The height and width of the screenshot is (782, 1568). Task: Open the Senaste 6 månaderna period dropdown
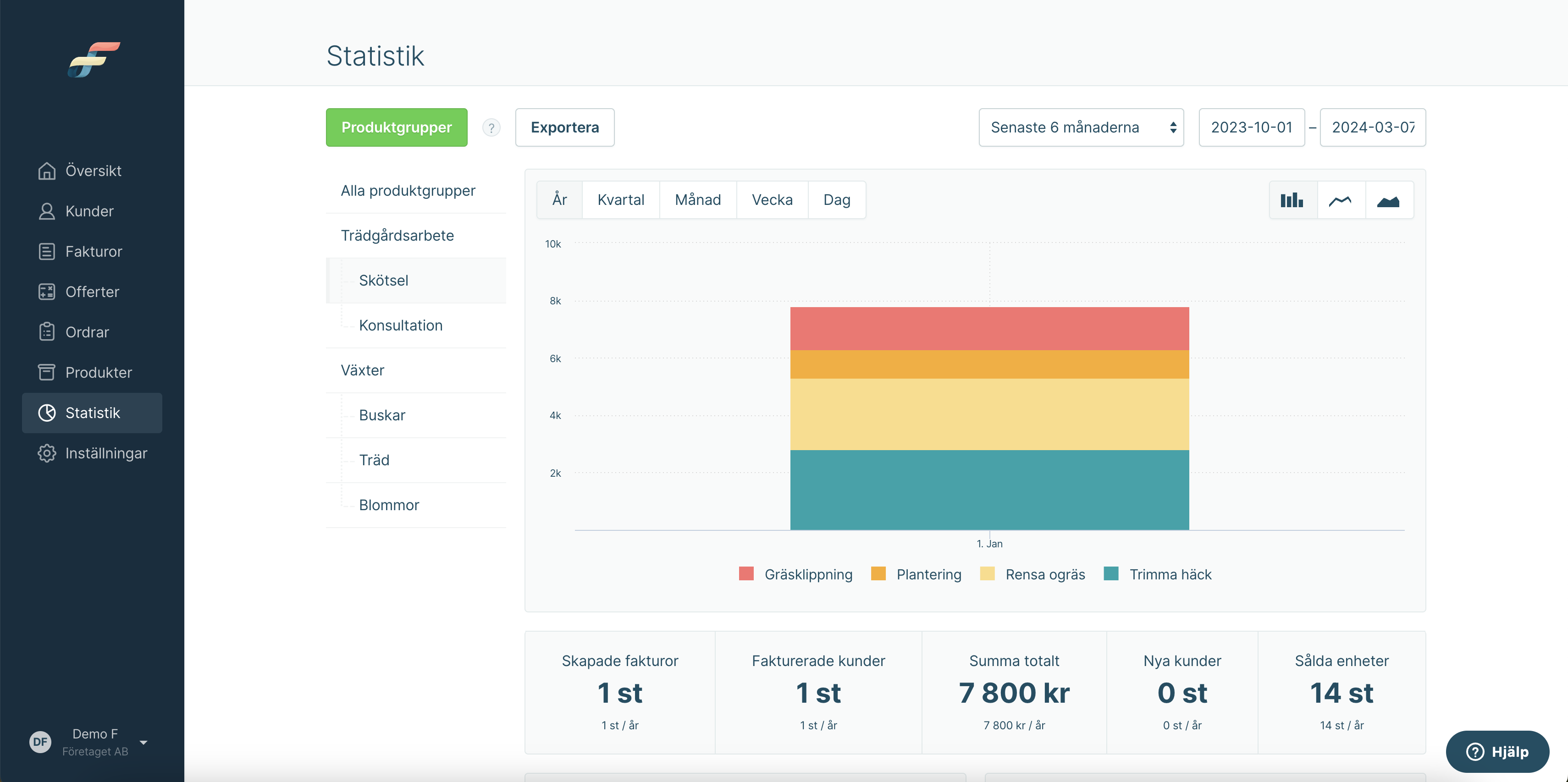[1081, 127]
